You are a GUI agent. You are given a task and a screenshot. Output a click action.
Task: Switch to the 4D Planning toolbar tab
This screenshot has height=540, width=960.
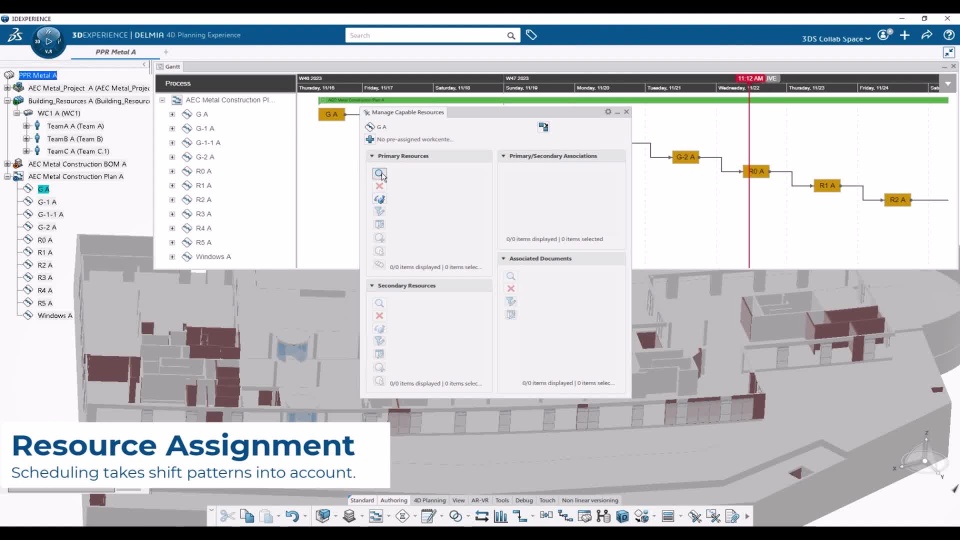(429, 500)
